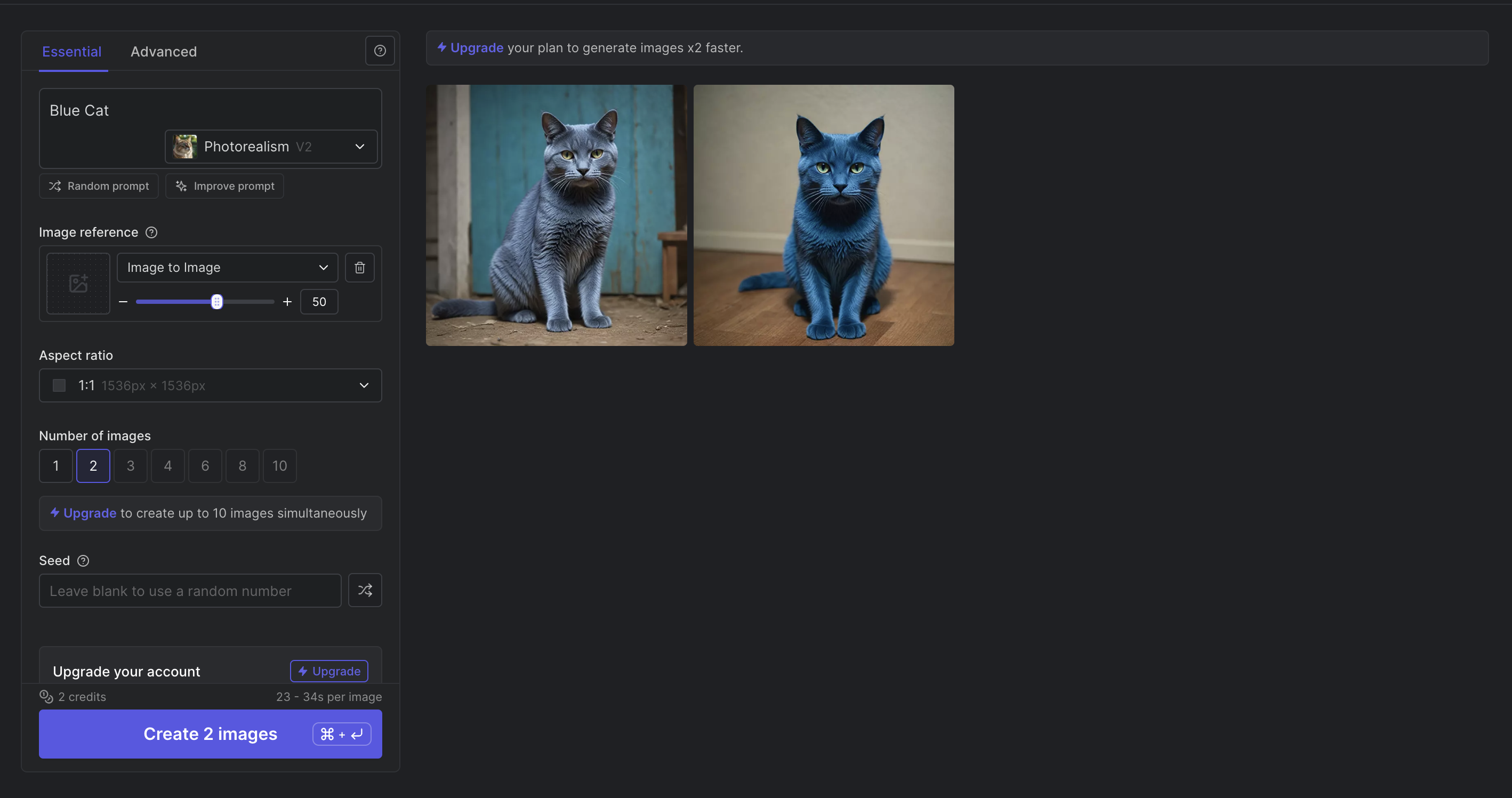Image resolution: width=1512 pixels, height=798 pixels.
Task: Click the seed help question mark icon
Action: pos(83,560)
